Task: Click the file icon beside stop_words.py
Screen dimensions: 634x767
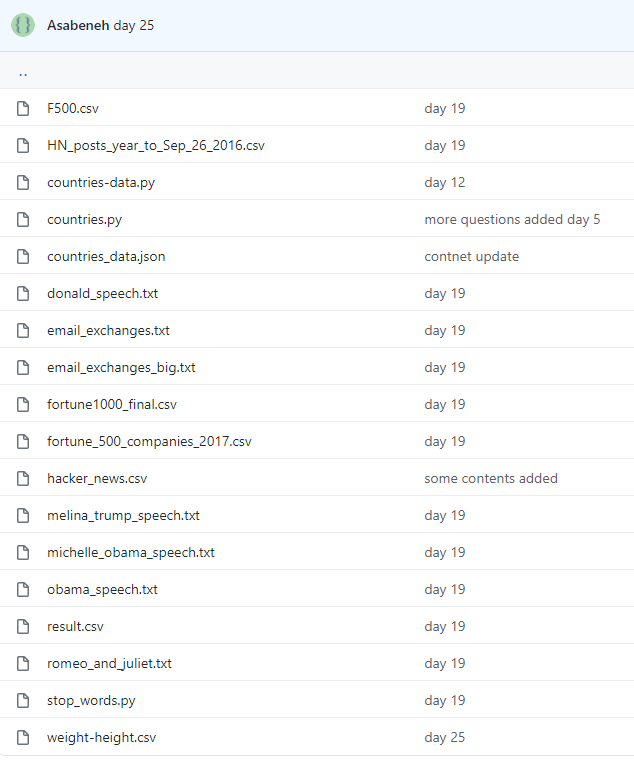Action: click(23, 700)
